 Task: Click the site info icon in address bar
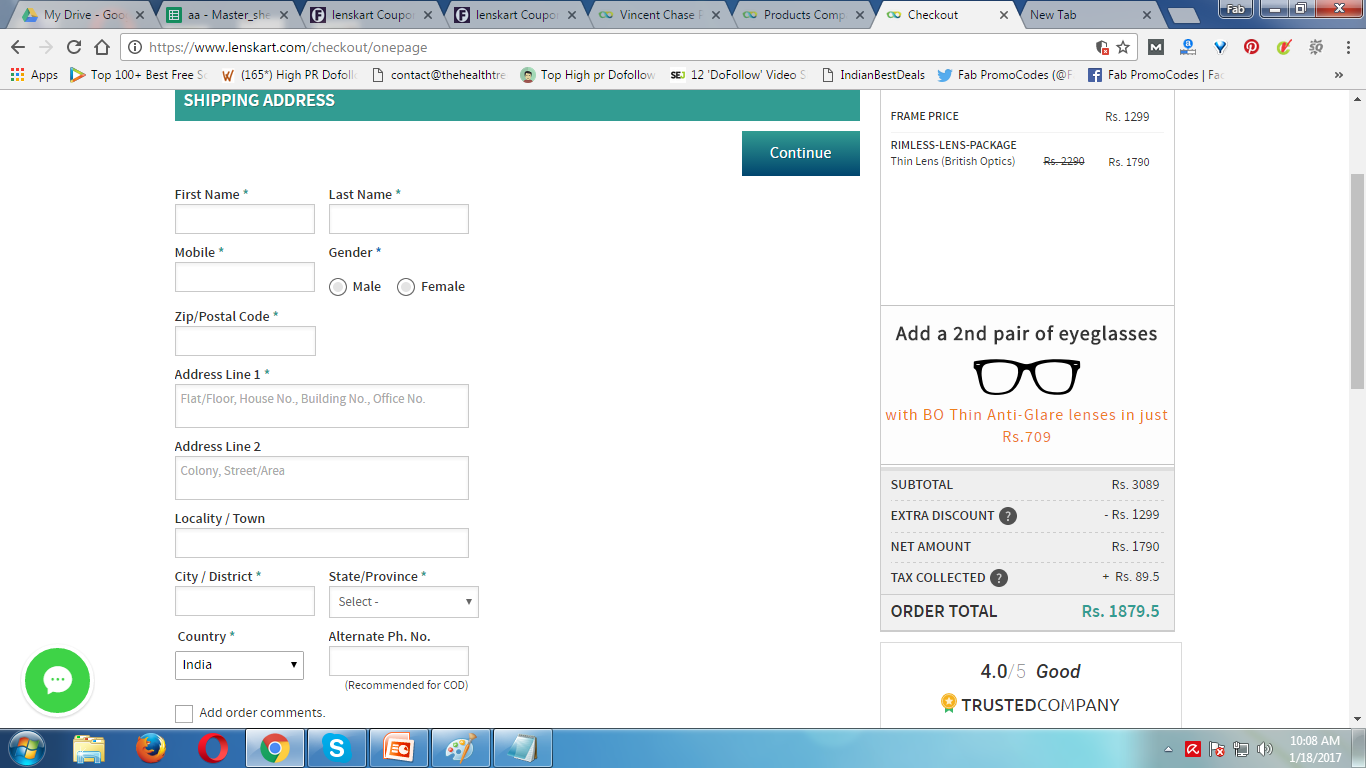coord(135,47)
